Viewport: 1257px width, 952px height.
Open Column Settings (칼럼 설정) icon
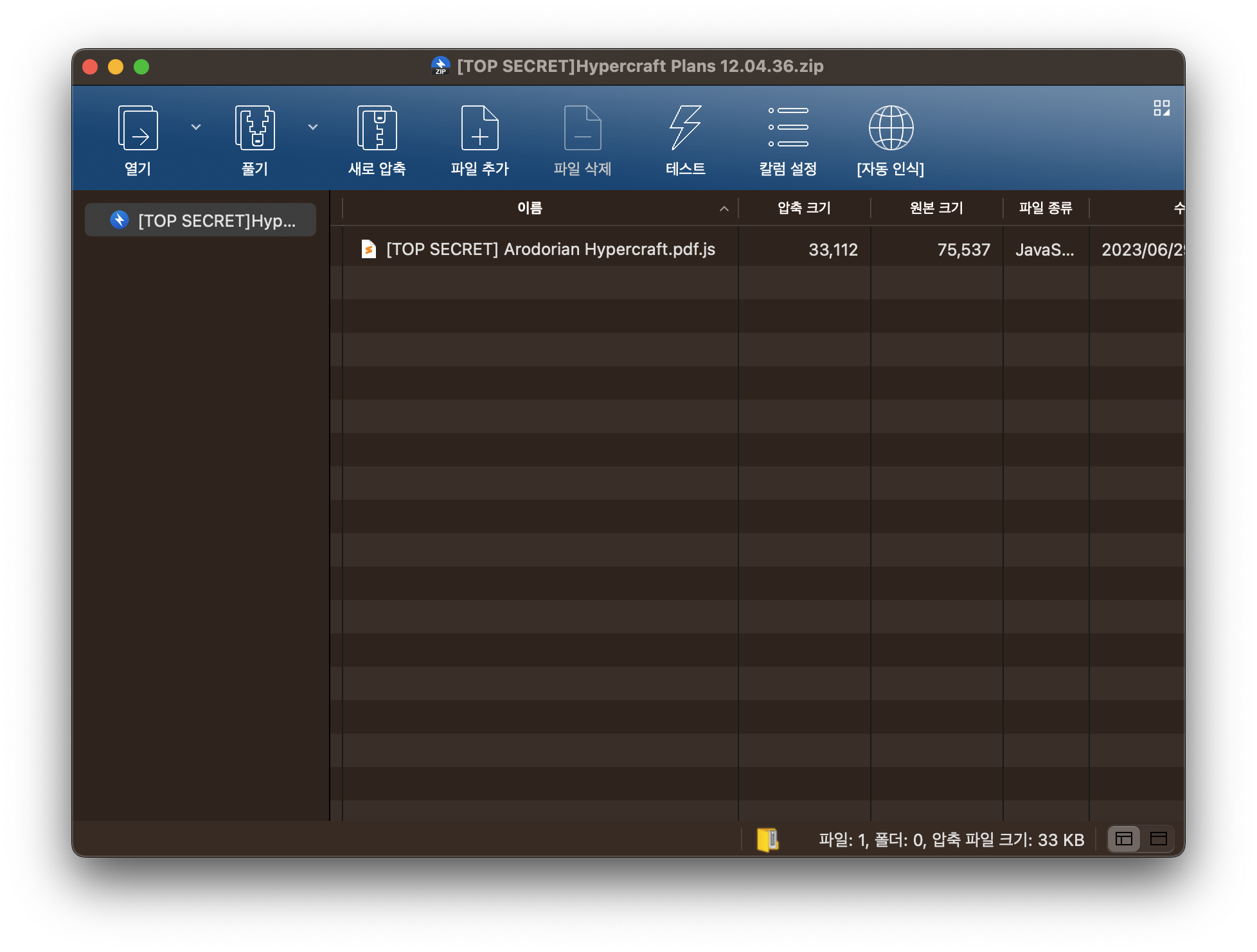click(x=788, y=128)
